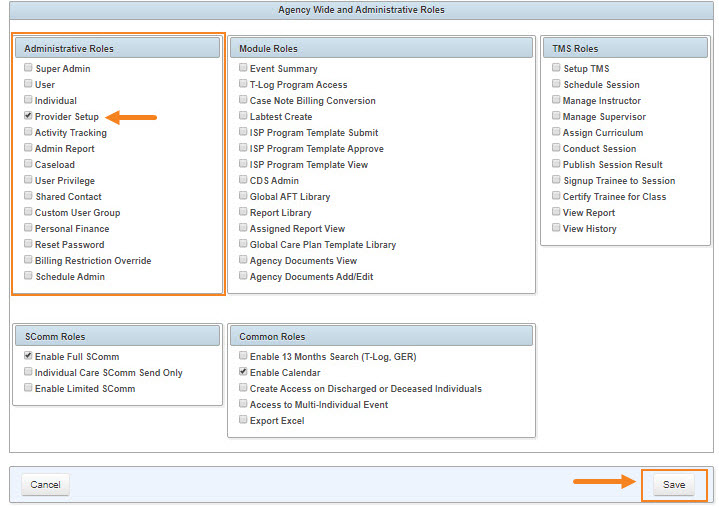
Task: Uncheck the Enable Calendar checkbox
Action: pyautogui.click(x=243, y=373)
